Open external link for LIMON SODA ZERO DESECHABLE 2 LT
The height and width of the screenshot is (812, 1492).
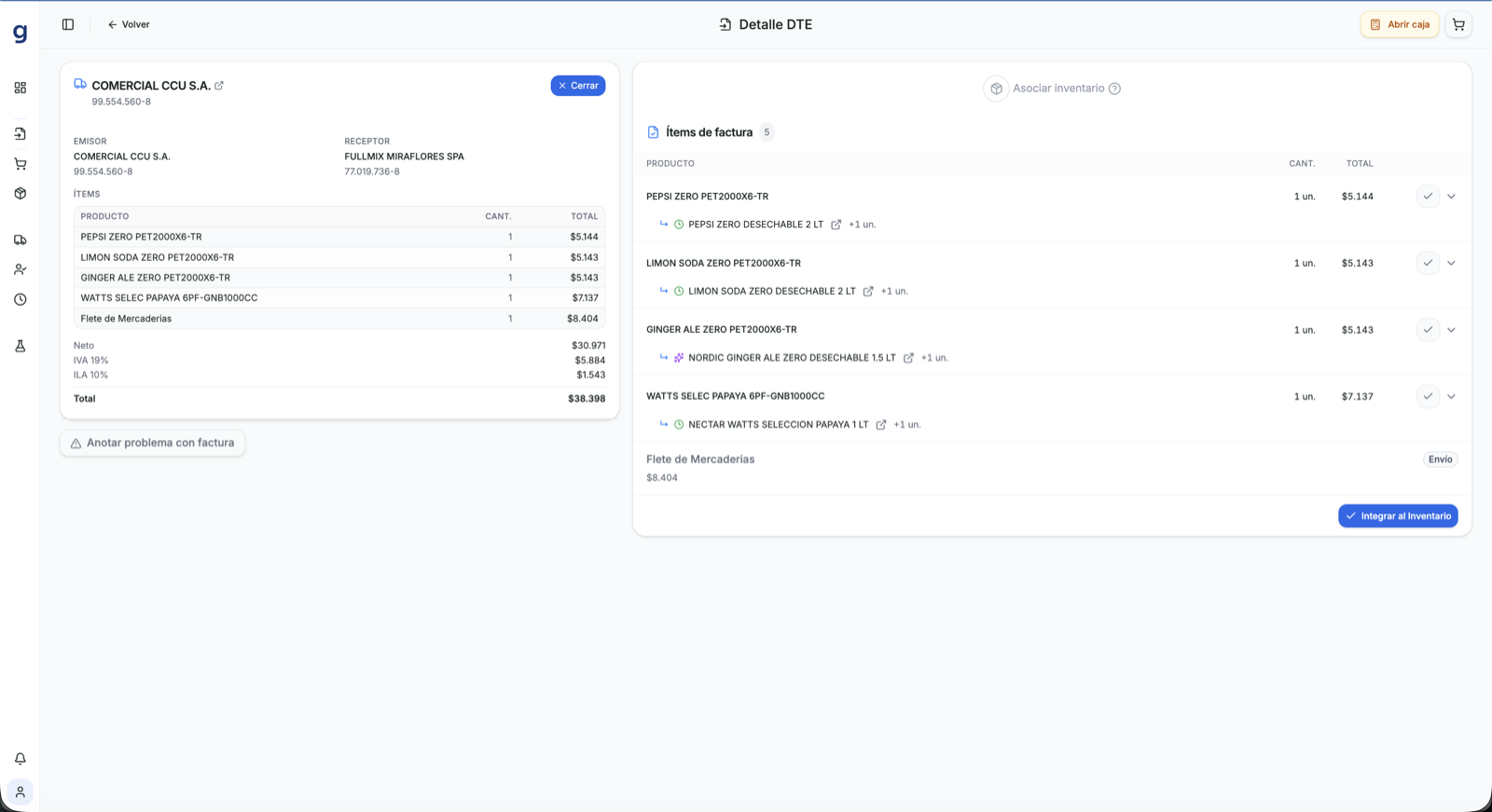pyautogui.click(x=868, y=292)
